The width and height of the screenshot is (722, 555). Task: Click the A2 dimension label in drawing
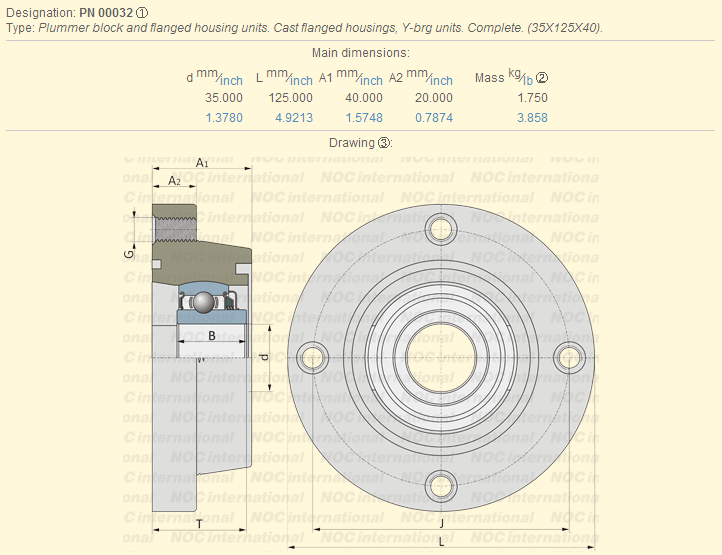(x=174, y=181)
